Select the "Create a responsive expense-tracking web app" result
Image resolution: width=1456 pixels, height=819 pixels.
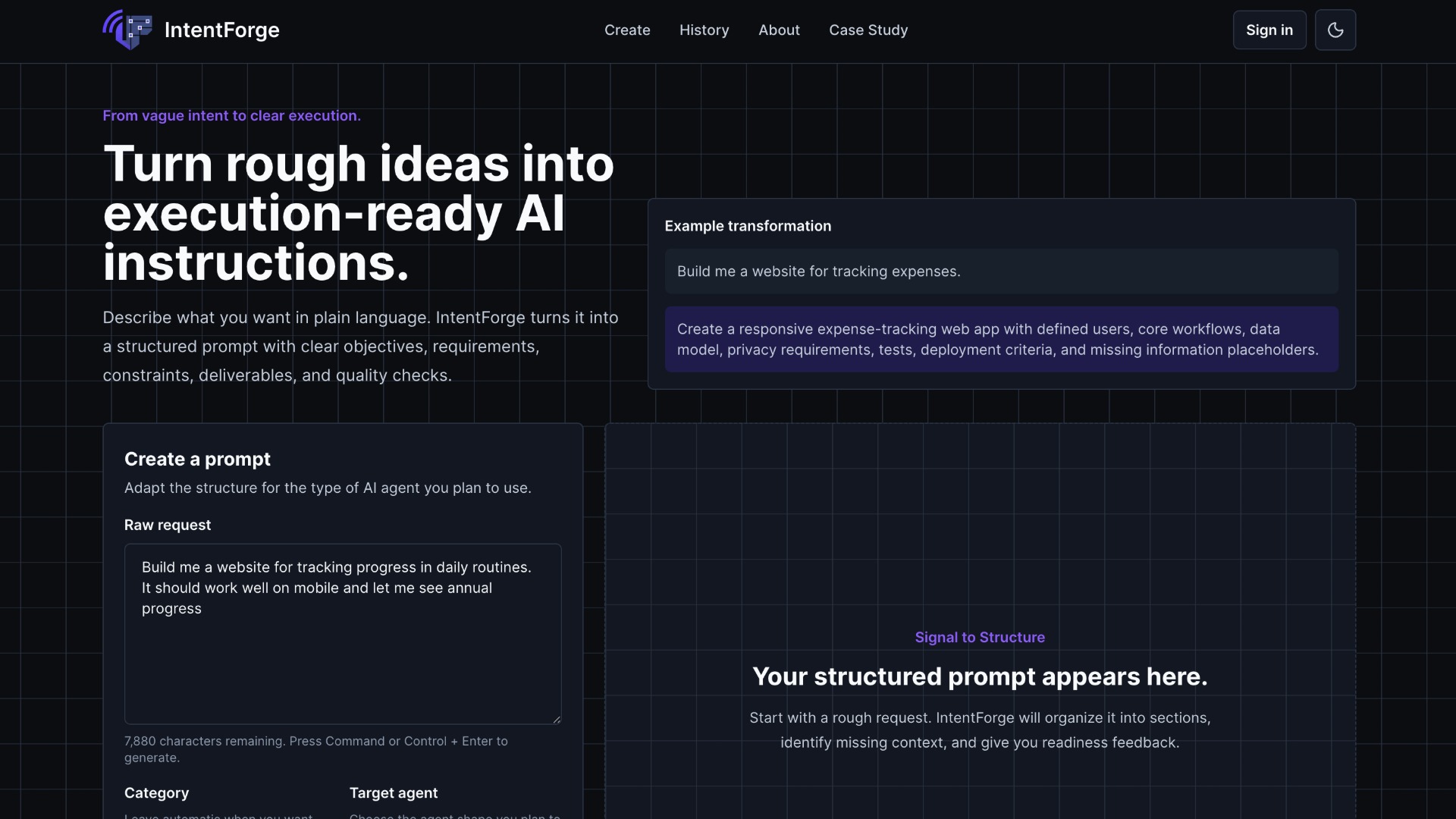pos(1002,339)
